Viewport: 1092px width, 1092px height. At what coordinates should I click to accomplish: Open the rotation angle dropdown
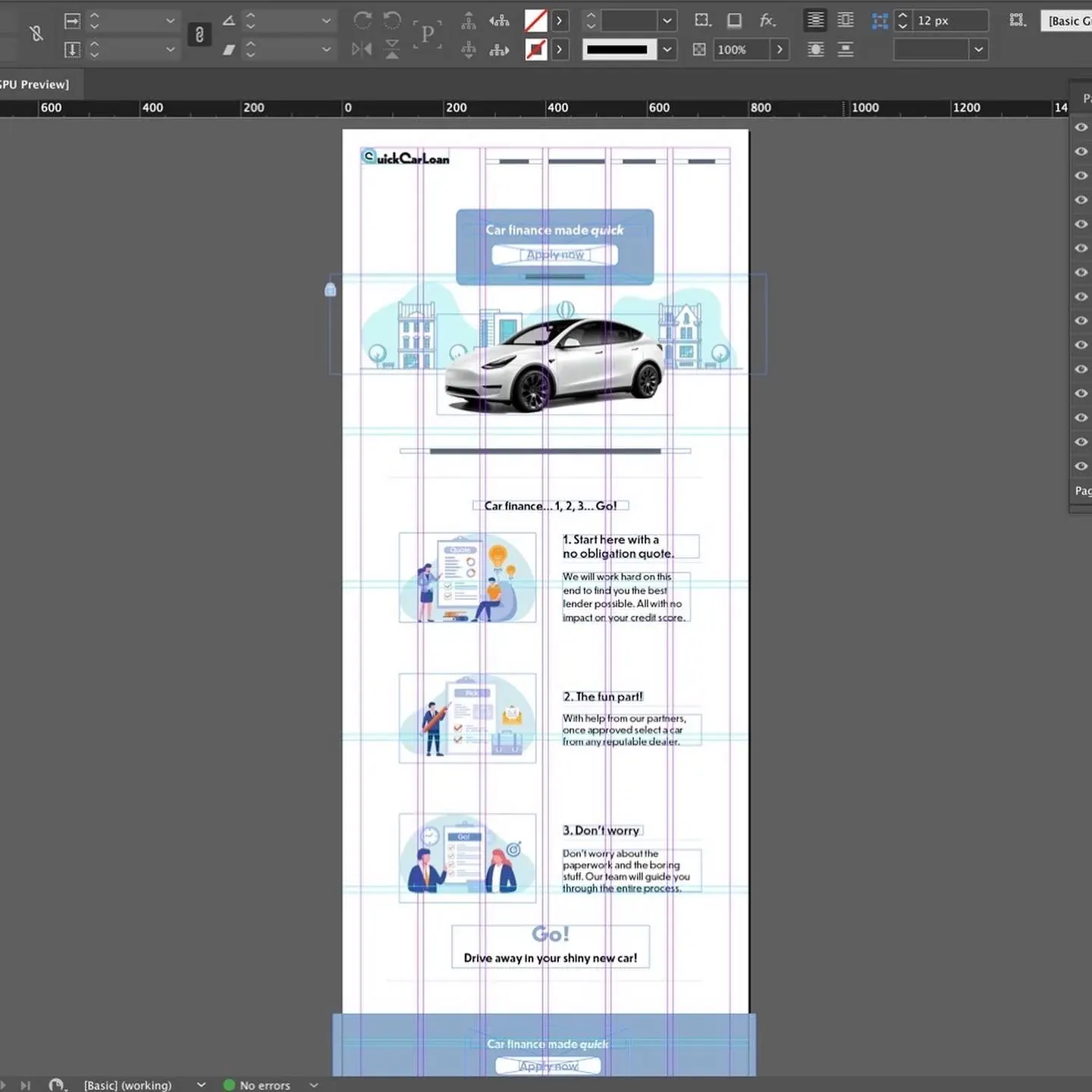(x=326, y=20)
